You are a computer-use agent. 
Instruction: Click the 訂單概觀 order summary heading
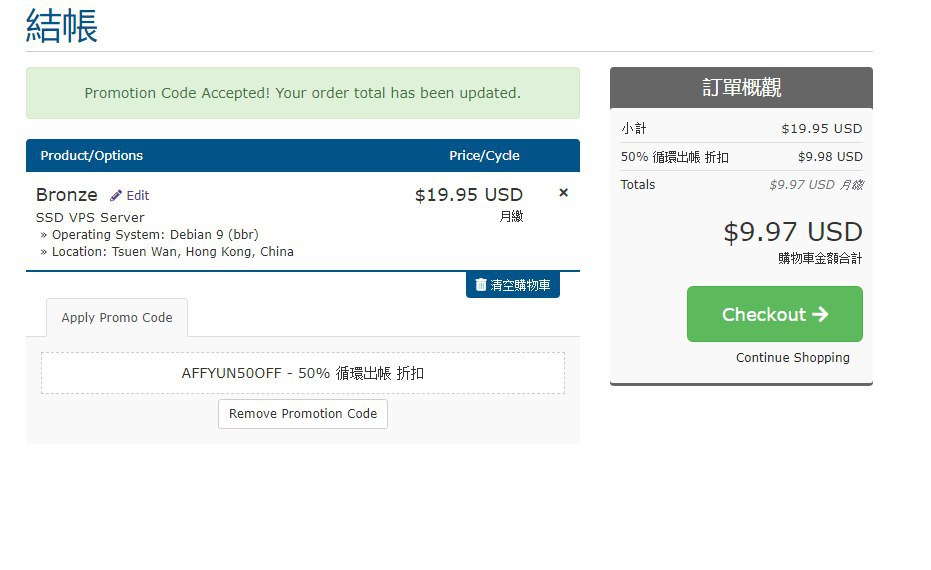pyautogui.click(x=741, y=88)
